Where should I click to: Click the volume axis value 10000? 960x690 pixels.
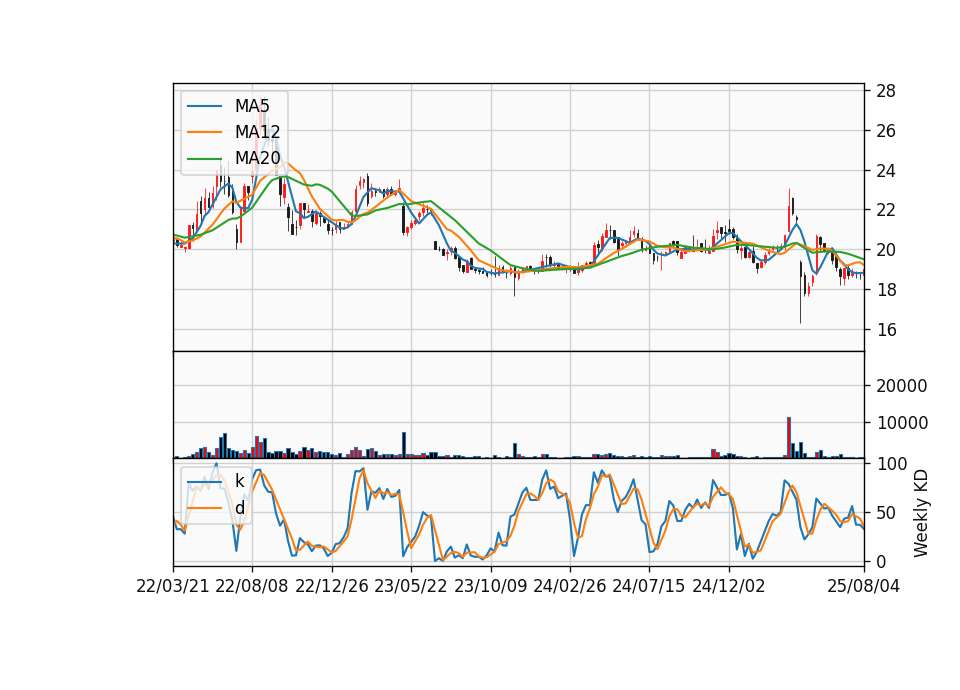point(902,423)
